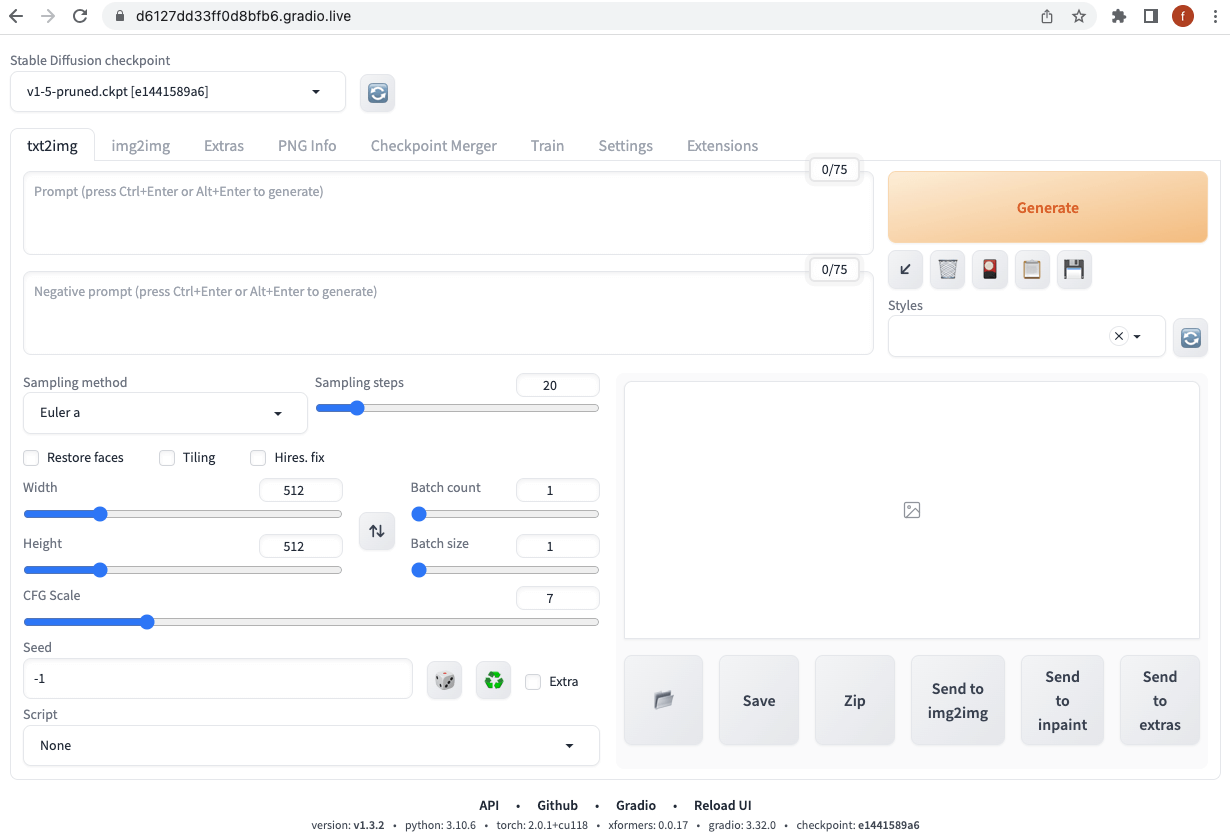Viewport: 1230px width, 832px height.
Task: Switch to the img2img tab
Action: coord(140,146)
